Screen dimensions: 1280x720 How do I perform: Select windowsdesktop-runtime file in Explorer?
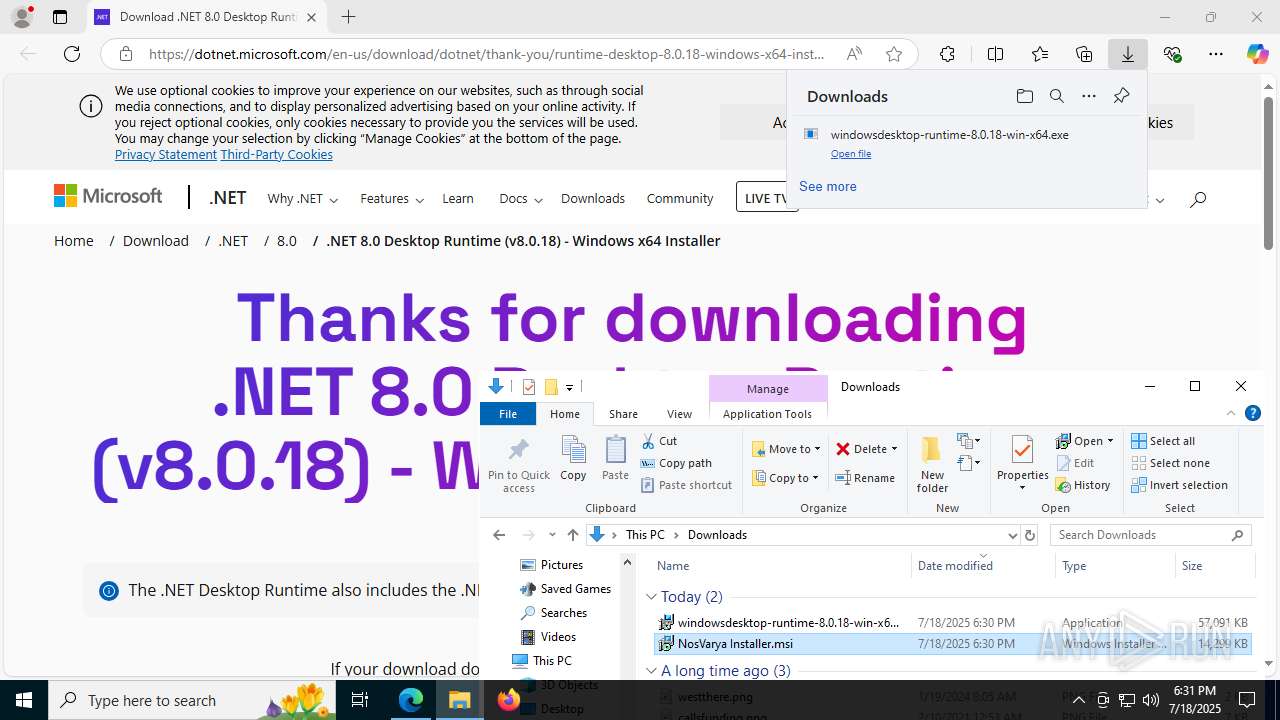(x=952, y=622)
